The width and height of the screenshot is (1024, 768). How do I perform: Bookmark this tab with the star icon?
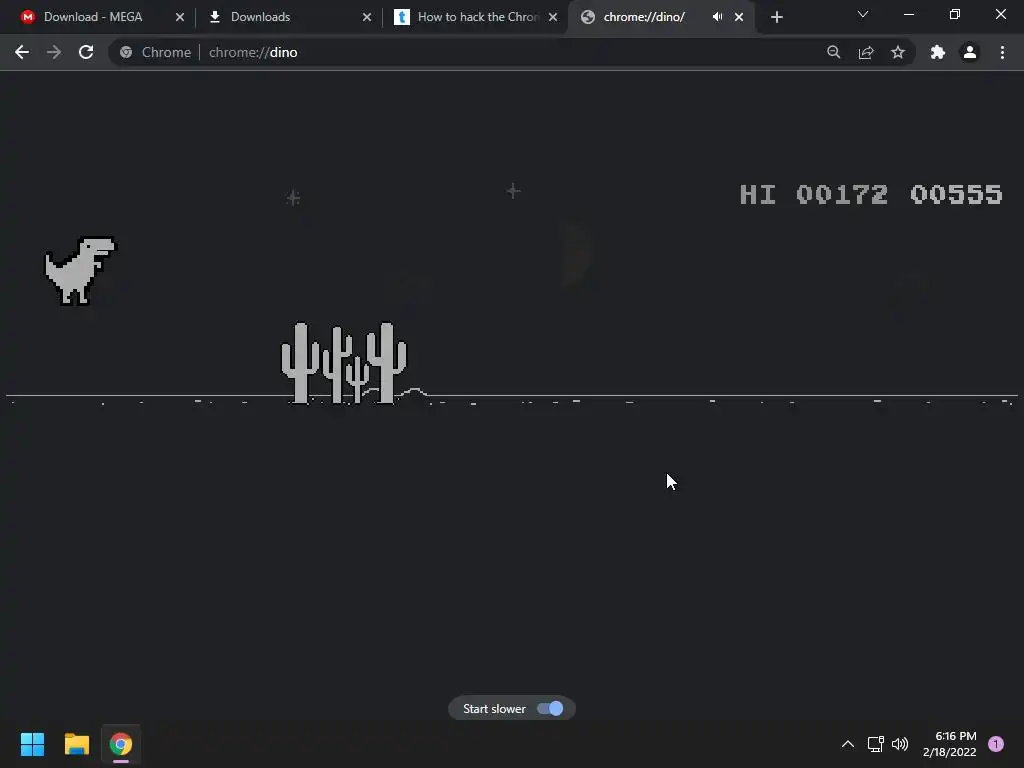coord(898,52)
